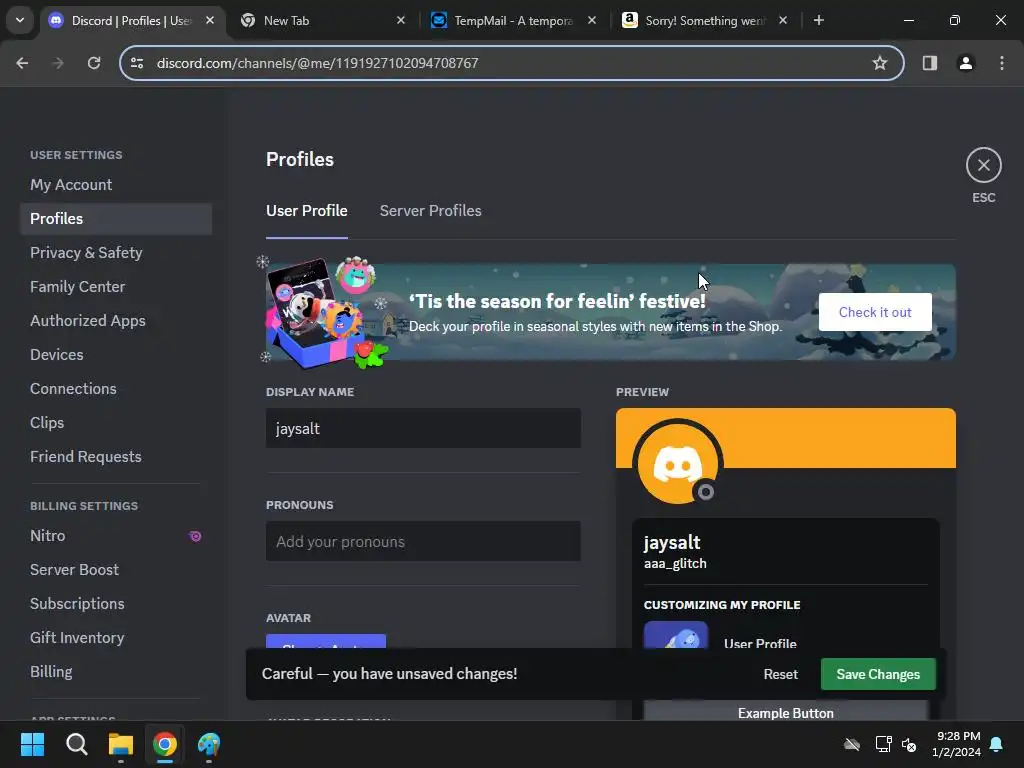Click username text aaa_glitch in preview
1024x768 pixels.
(x=675, y=564)
